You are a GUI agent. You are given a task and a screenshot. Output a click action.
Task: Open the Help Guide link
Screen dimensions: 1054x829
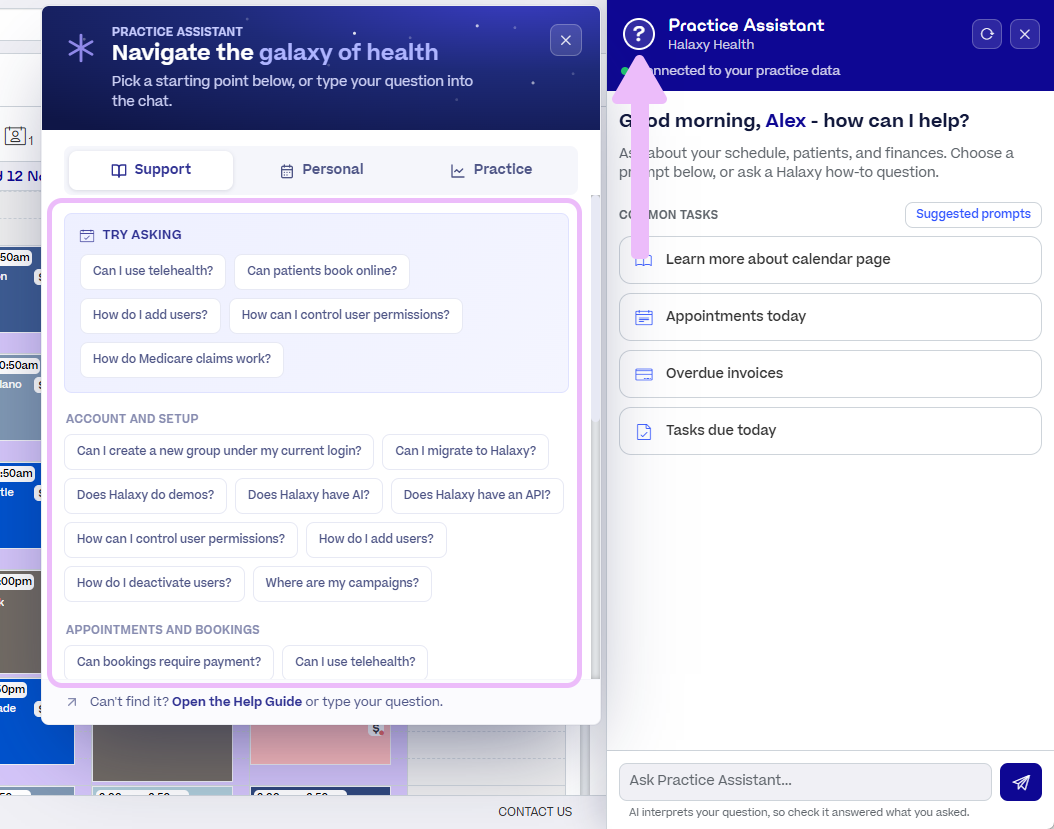237,701
